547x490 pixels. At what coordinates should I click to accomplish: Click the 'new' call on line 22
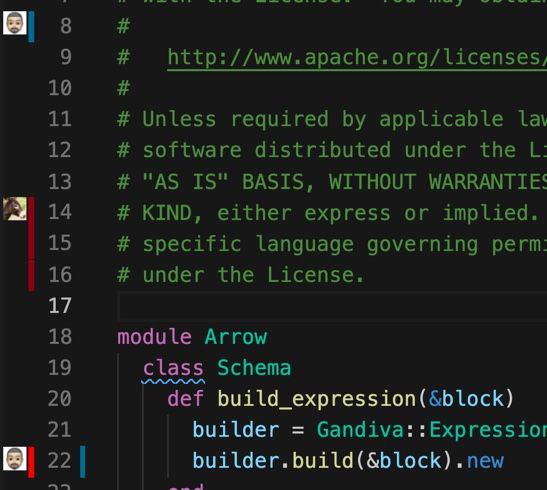(x=485, y=461)
